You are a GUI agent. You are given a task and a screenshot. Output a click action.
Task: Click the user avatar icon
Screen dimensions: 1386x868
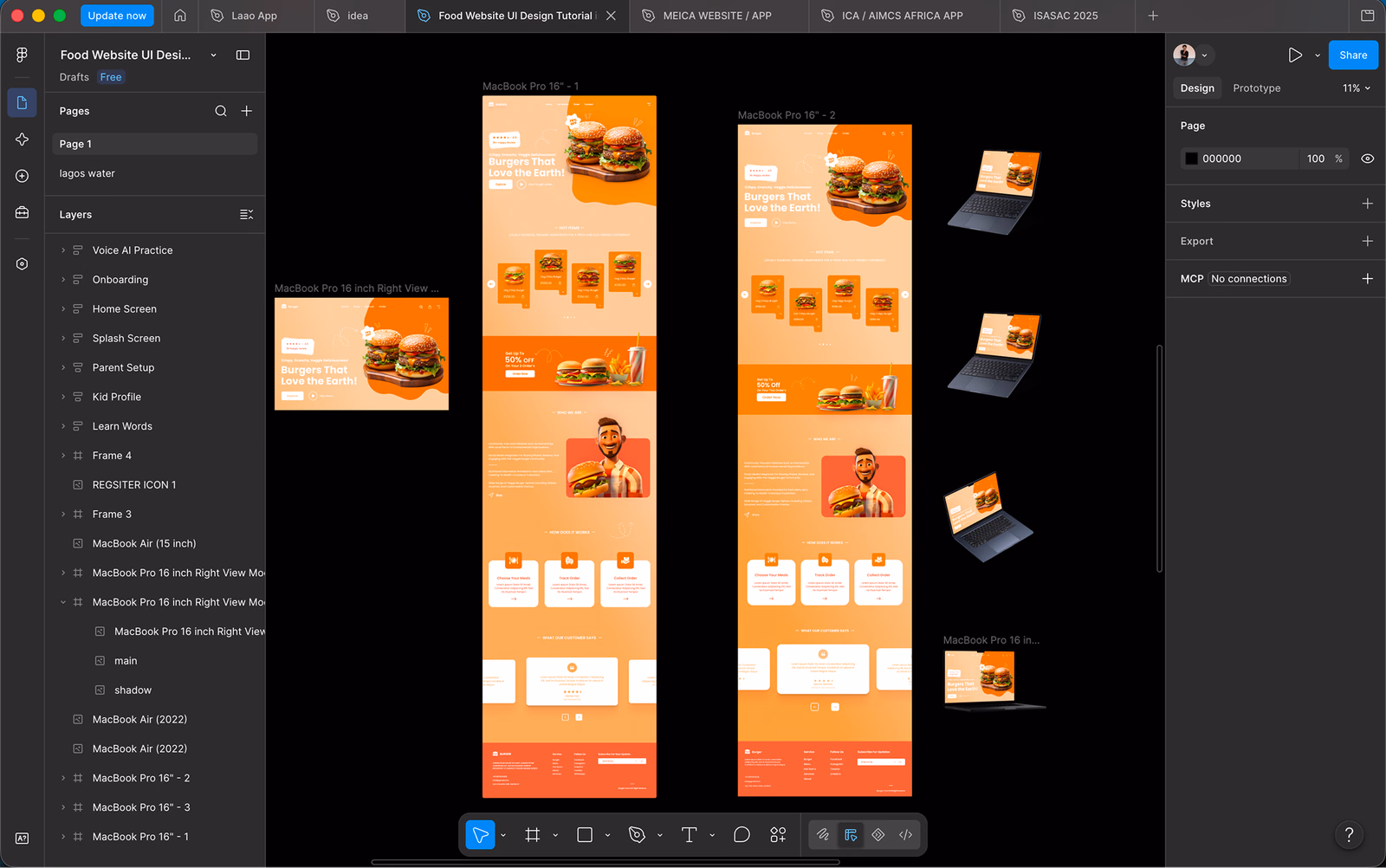[1184, 55]
